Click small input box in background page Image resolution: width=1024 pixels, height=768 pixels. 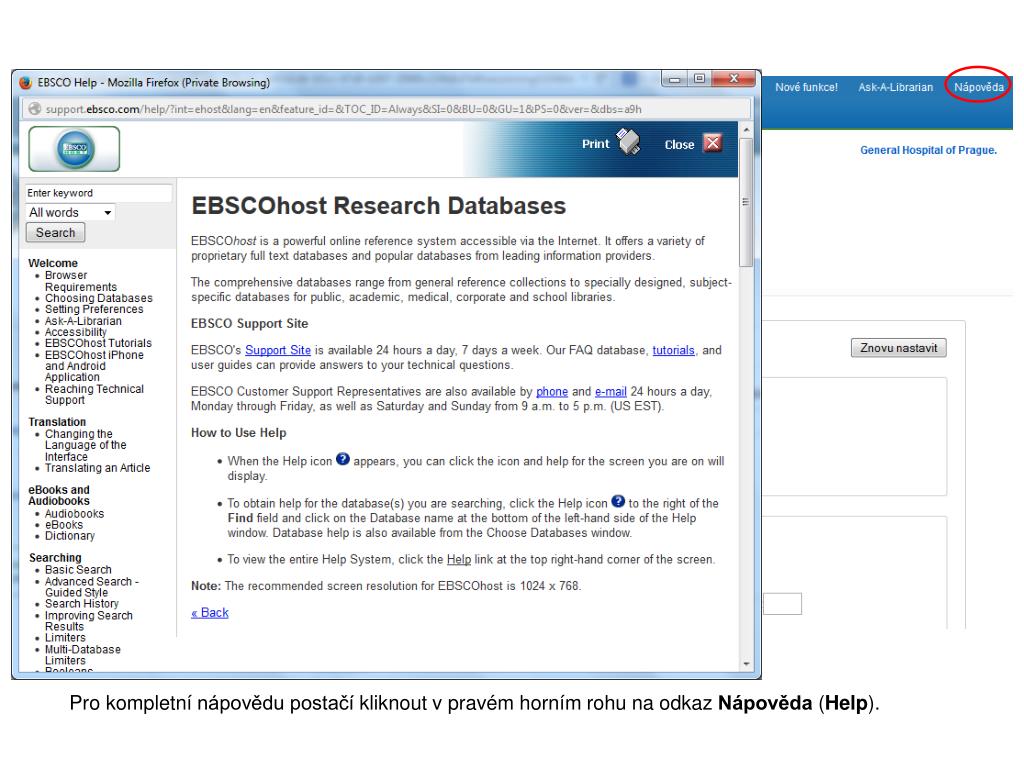pyautogui.click(x=782, y=603)
